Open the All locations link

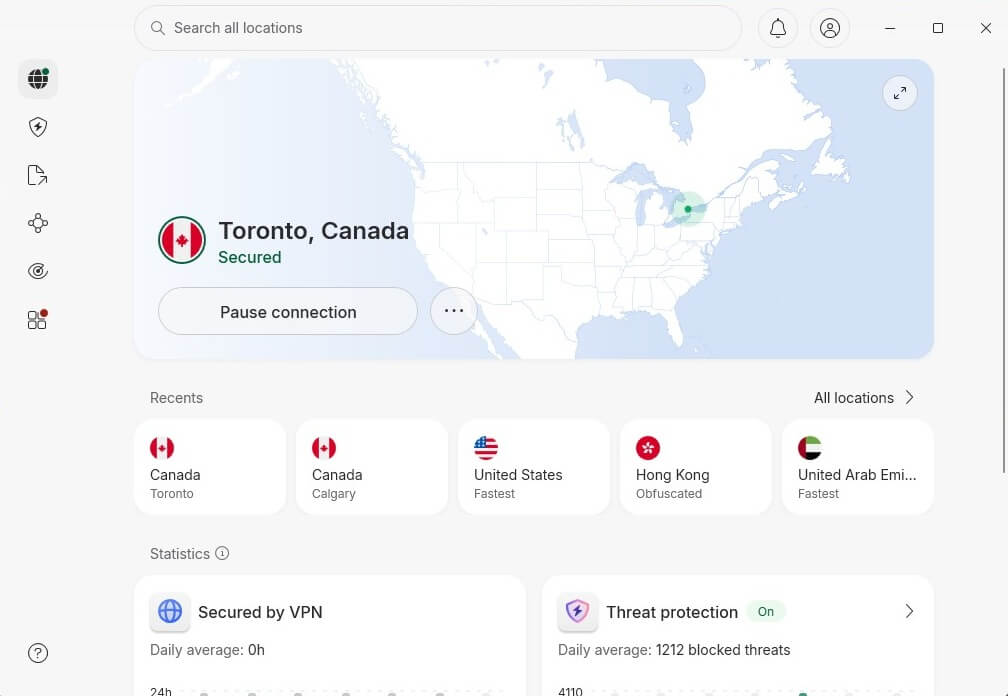click(854, 398)
